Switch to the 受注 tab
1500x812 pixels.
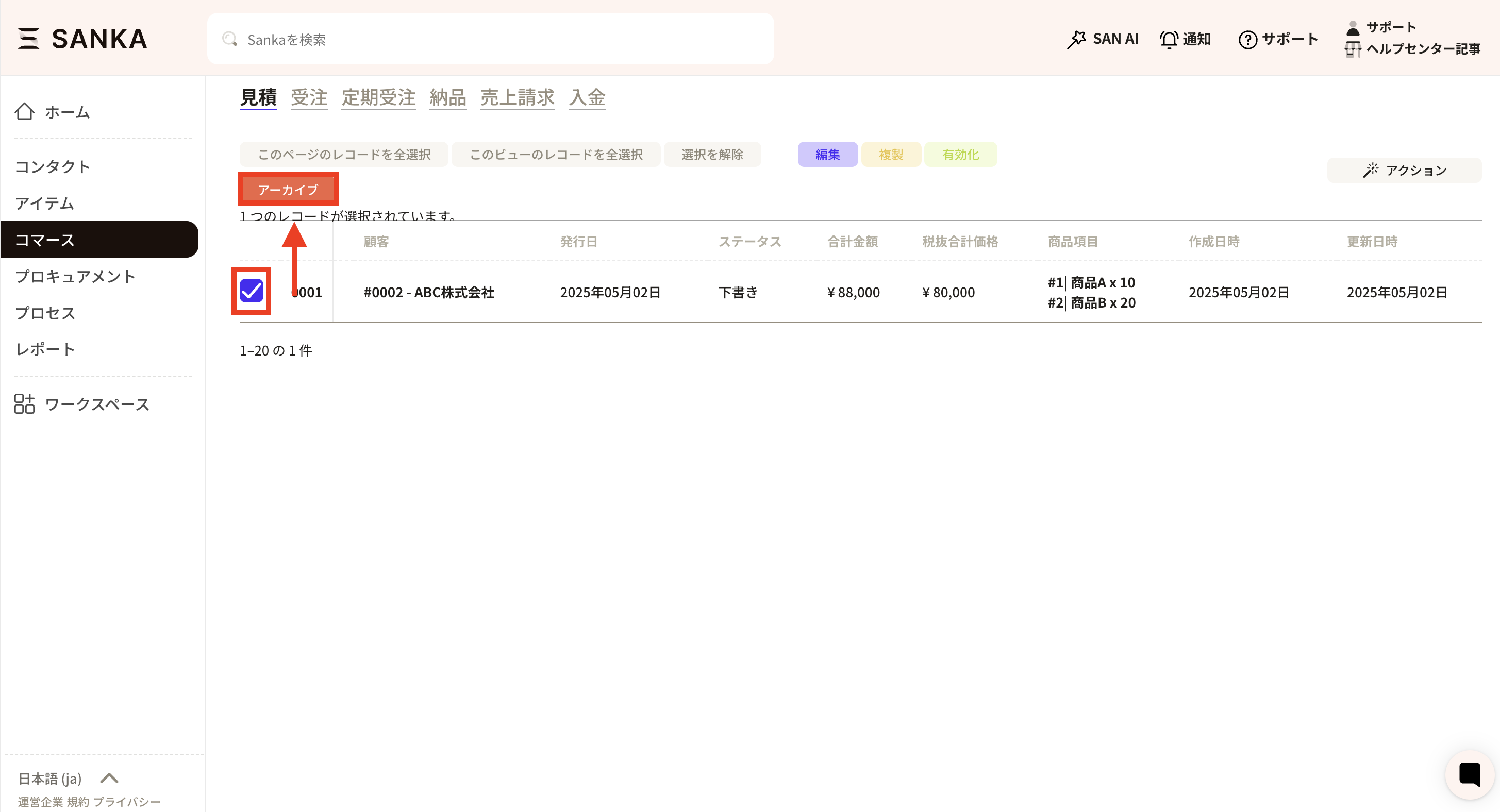pos(309,97)
